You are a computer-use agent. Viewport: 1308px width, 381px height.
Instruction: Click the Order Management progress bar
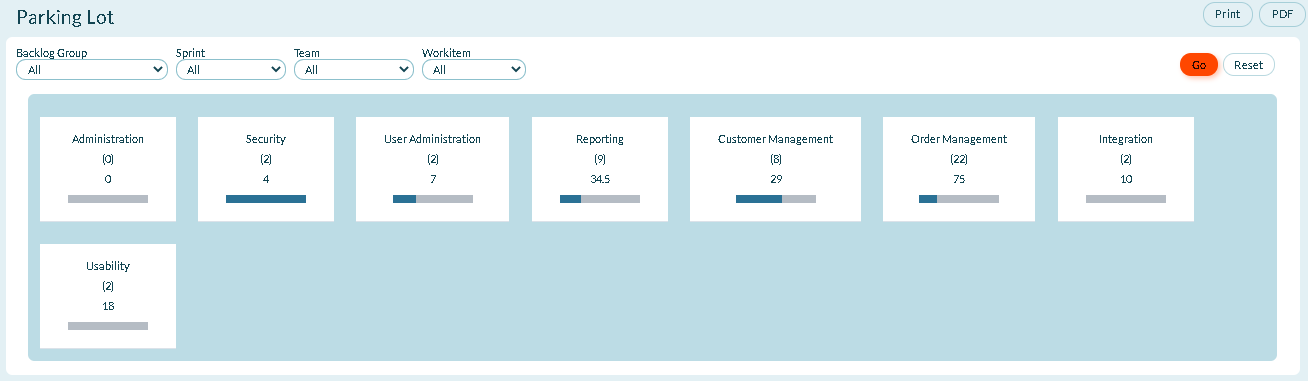click(959, 199)
